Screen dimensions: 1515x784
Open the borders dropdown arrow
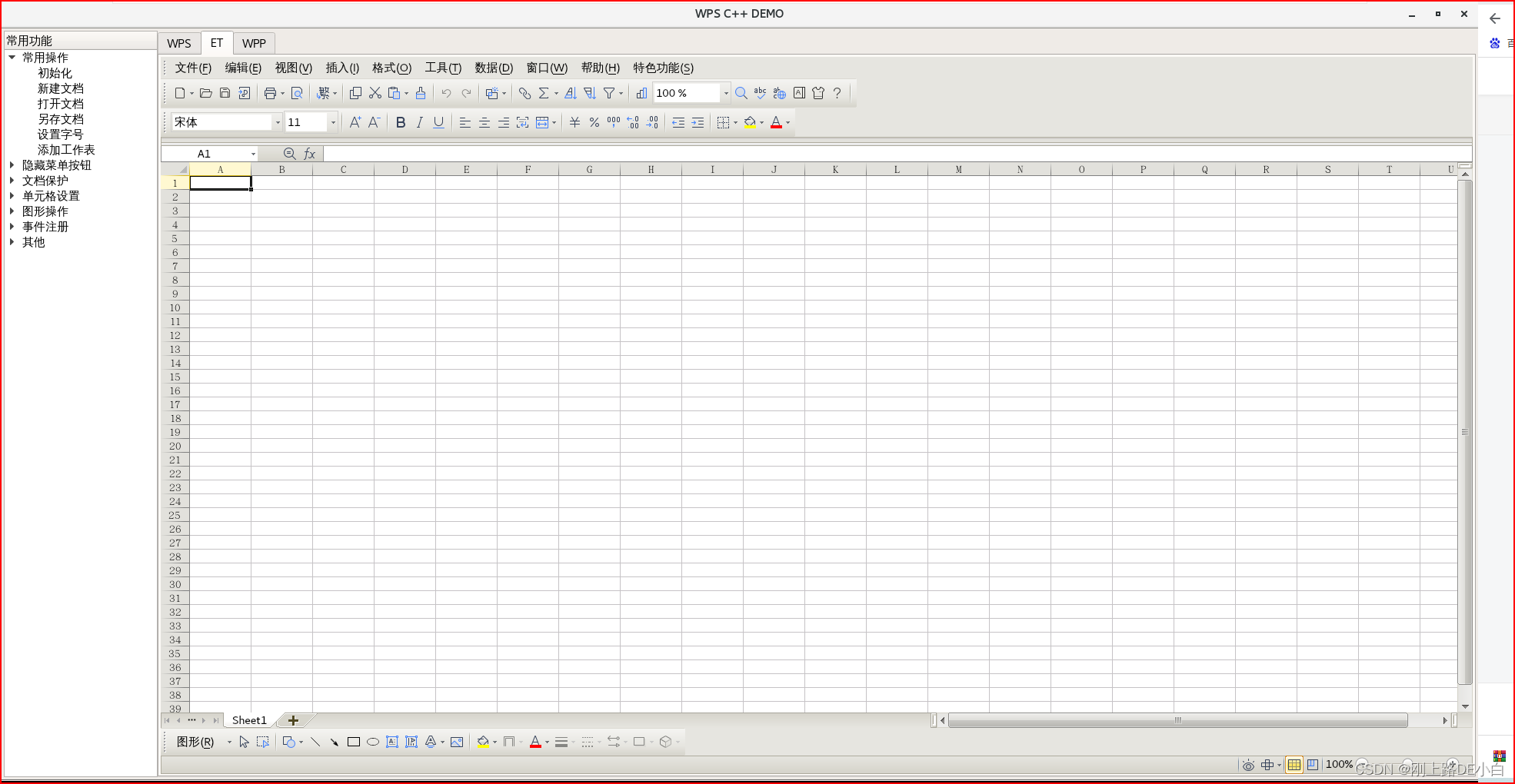click(735, 122)
